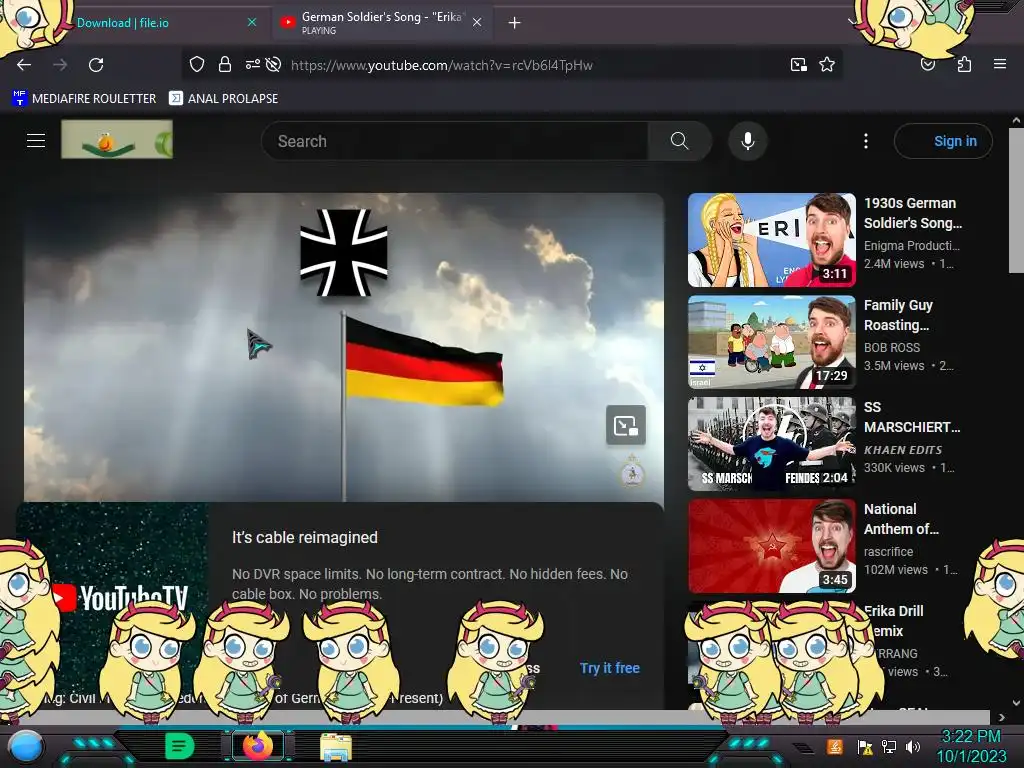The width and height of the screenshot is (1024, 768).
Task: Click the browser forward arrow
Action: click(x=60, y=65)
